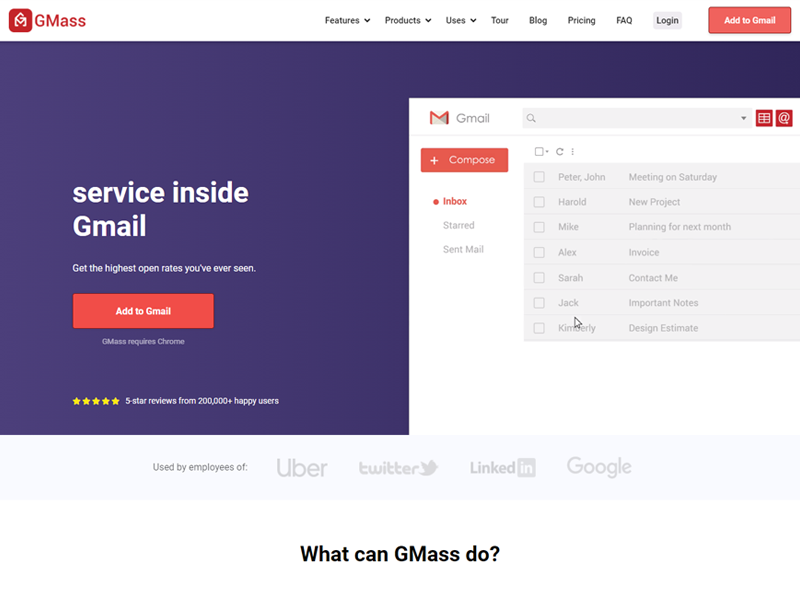Click the GMass logo icon

[x=20, y=20]
